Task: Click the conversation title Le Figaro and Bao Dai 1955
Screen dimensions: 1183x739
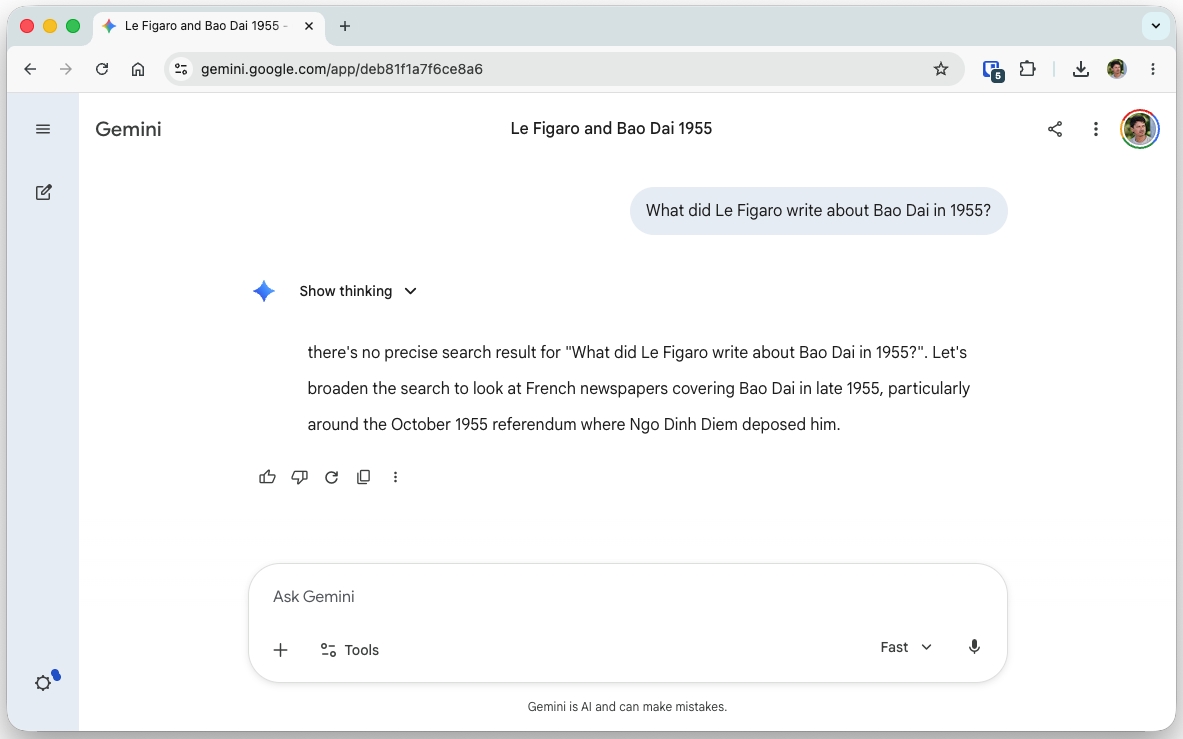Action: 611,128
